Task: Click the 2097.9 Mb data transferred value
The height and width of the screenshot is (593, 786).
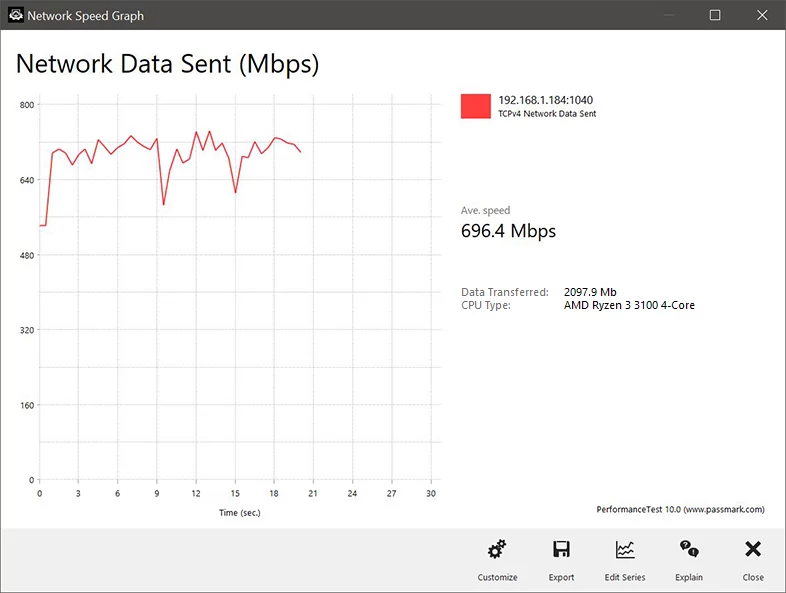Action: click(x=590, y=292)
